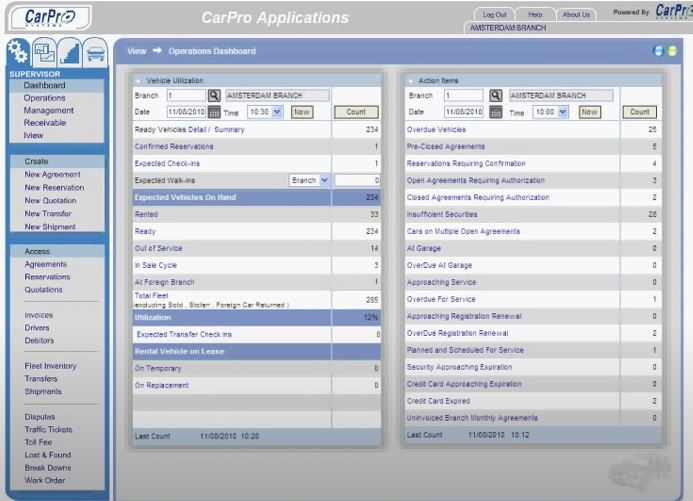Click Branch number field in Vehicle Utilization
Image resolution: width=693 pixels, height=501 pixels.
click(x=186, y=95)
